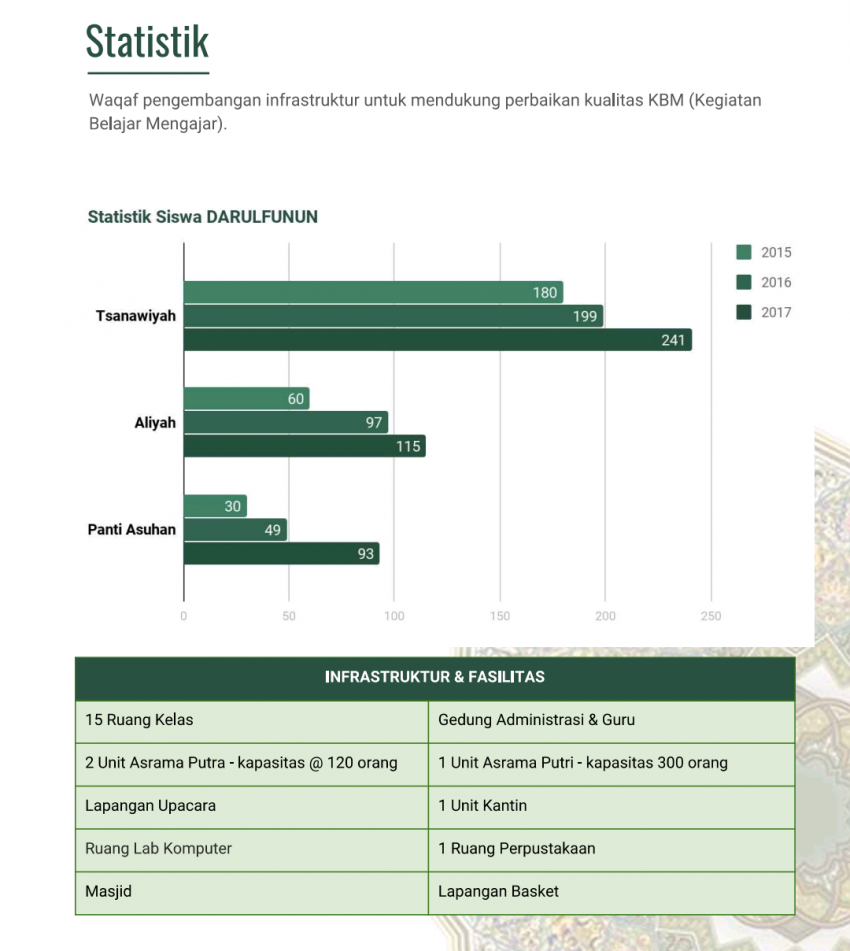Click the axis tick value 250
This screenshot has height=951, width=850.
click(711, 616)
